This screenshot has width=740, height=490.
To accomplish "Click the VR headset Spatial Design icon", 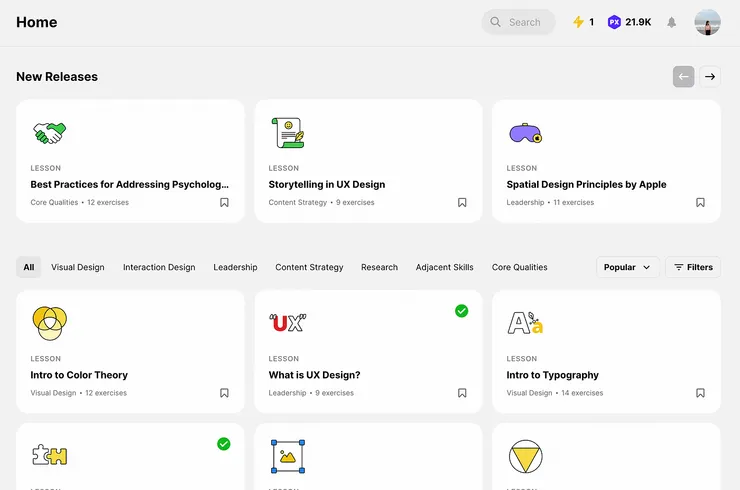I will pos(525,132).
